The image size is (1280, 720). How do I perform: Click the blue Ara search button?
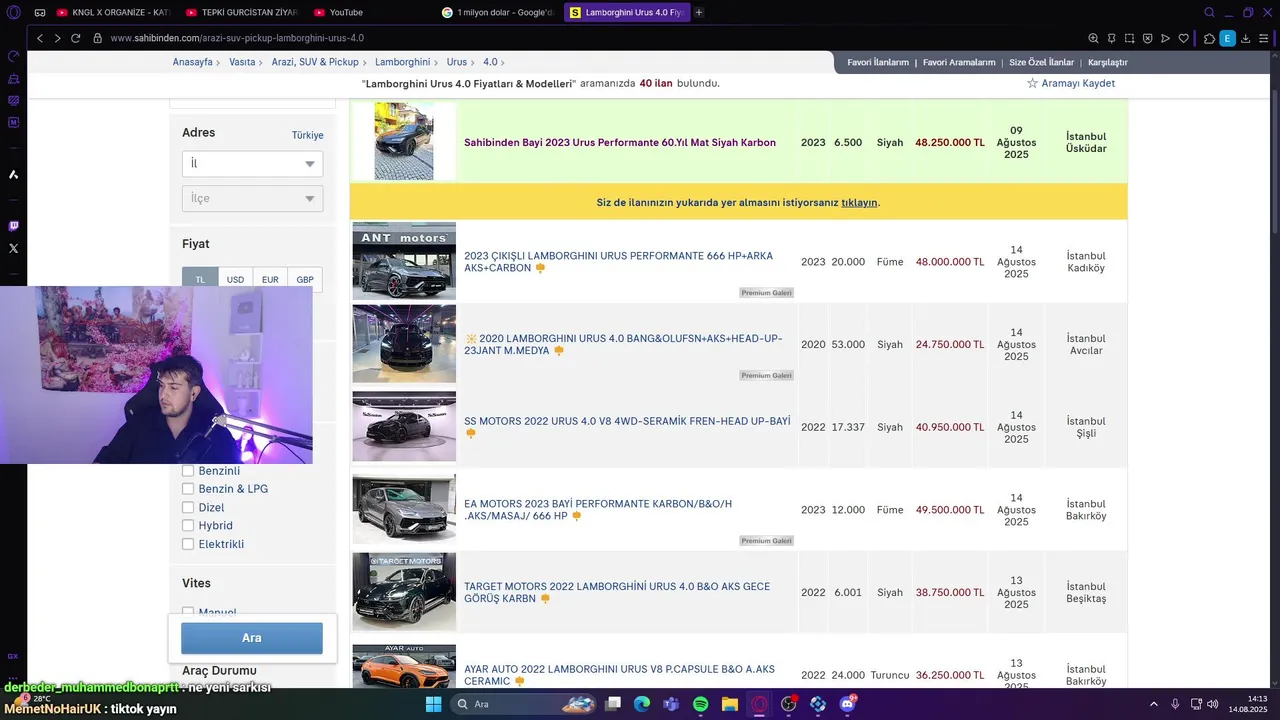pos(252,638)
